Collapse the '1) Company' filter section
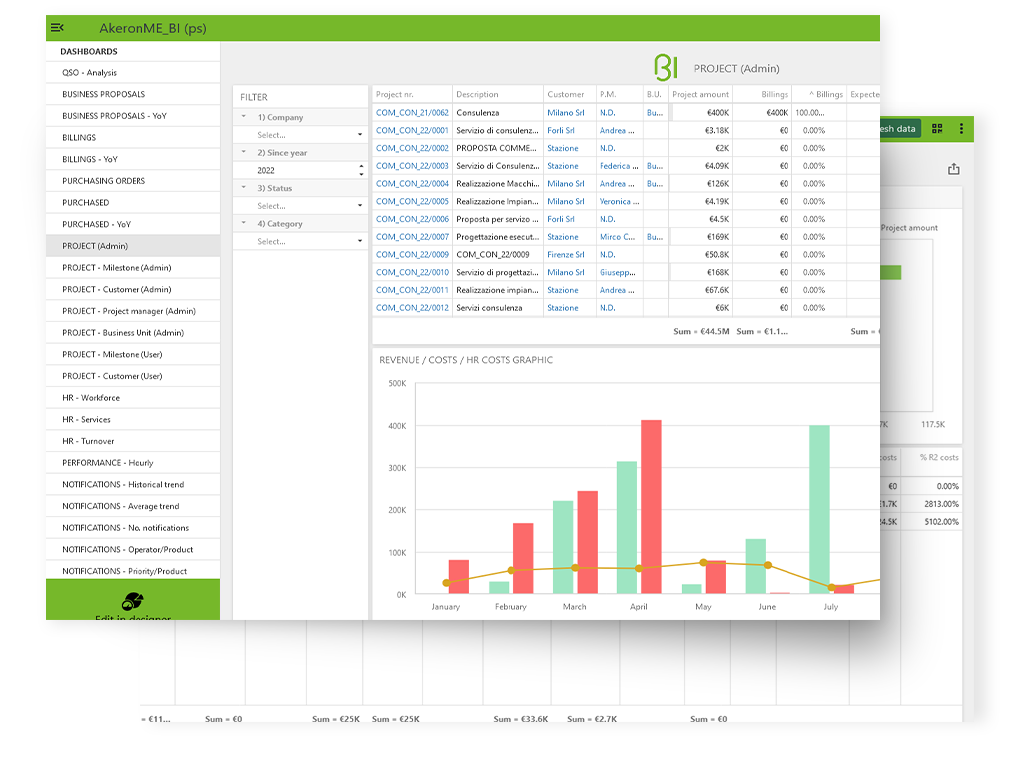The width and height of the screenshot is (1024, 780). (245, 117)
